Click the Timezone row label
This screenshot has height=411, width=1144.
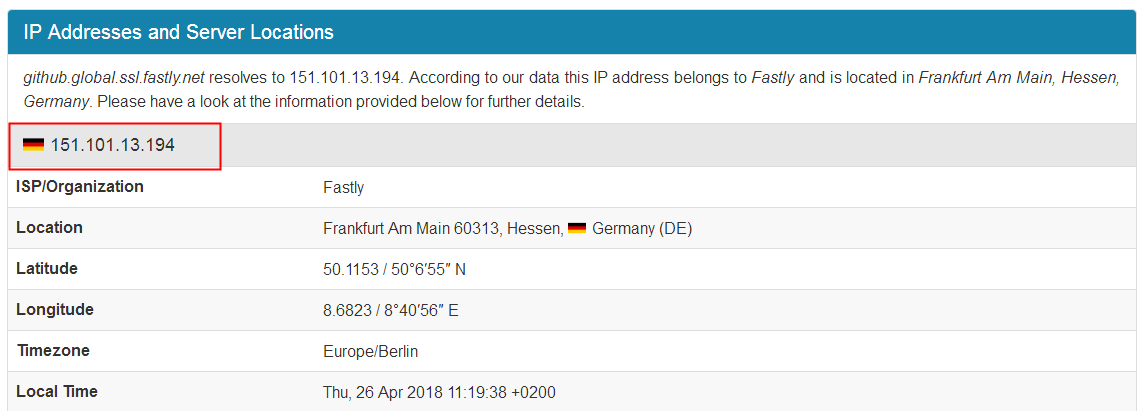pyautogui.click(x=53, y=351)
